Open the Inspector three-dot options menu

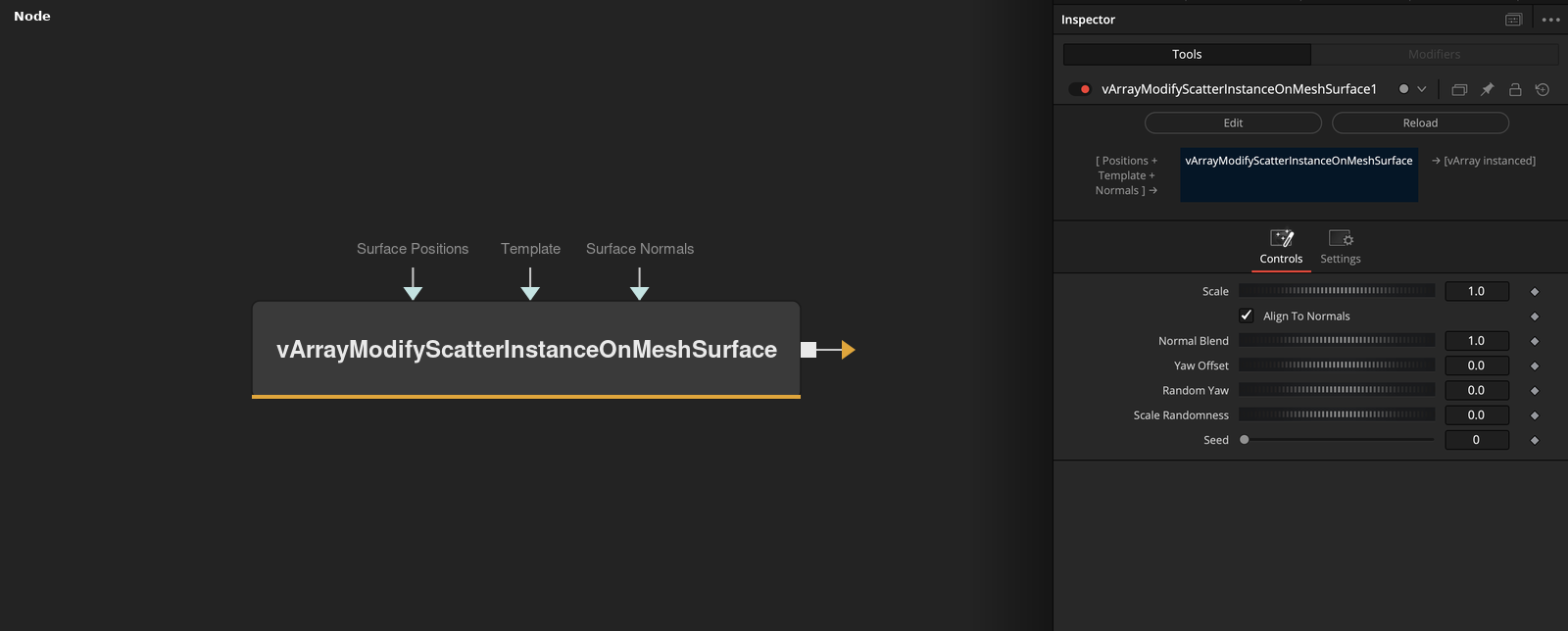tap(1551, 20)
